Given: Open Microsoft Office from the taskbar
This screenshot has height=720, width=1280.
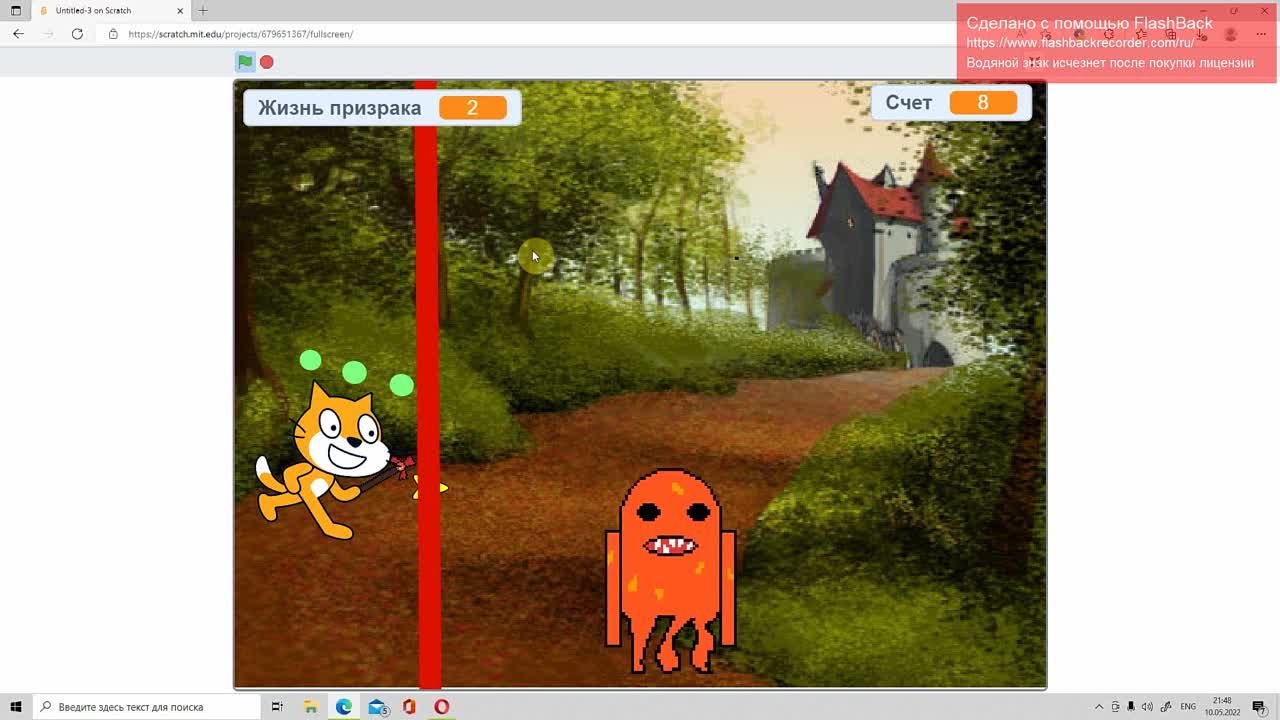Looking at the screenshot, I should (409, 707).
